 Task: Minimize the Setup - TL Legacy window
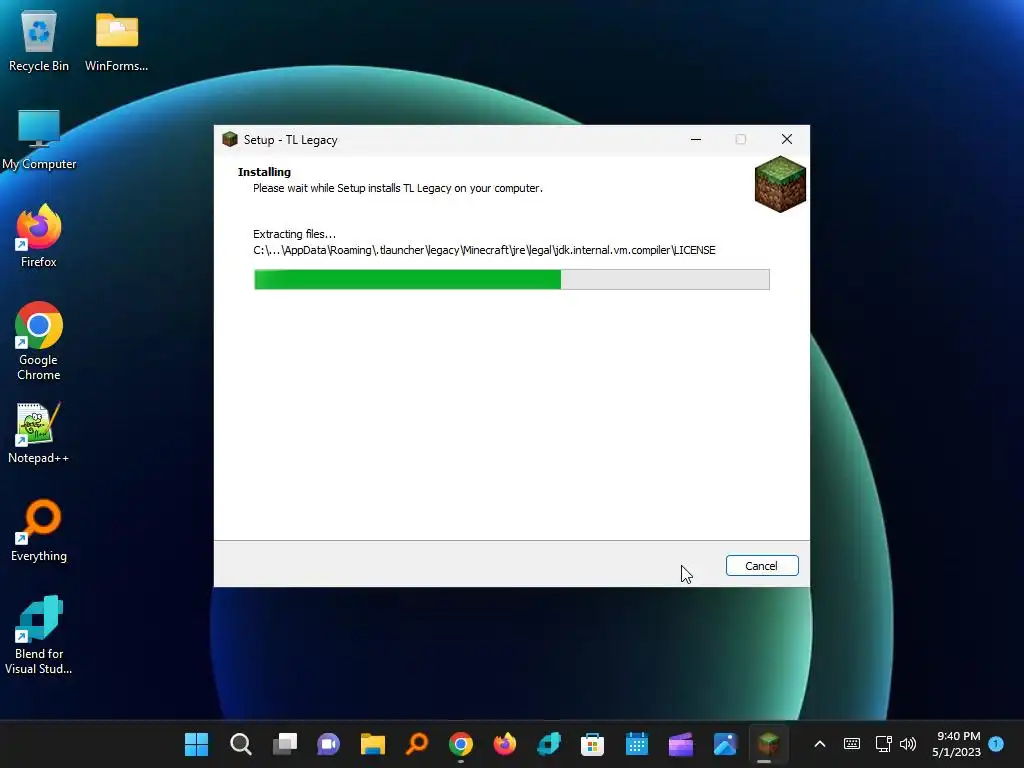pos(696,139)
